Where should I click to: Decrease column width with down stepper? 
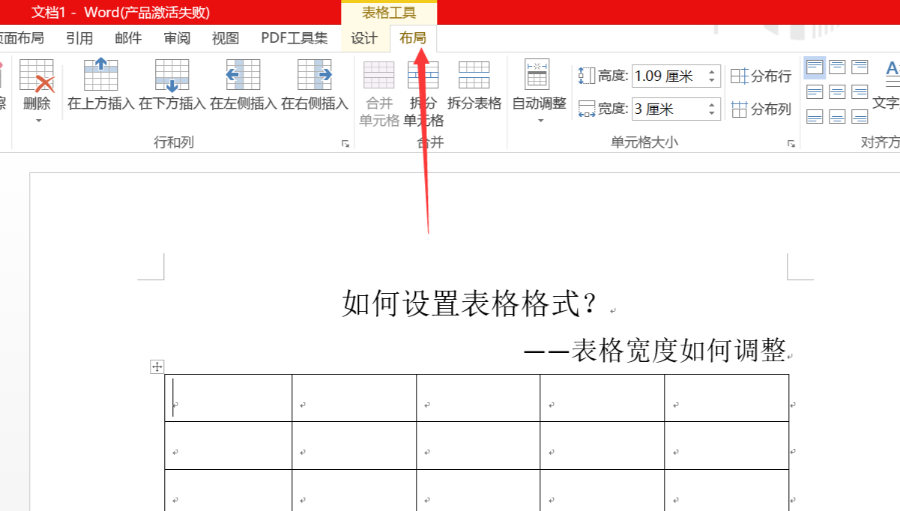pyautogui.click(x=712, y=114)
